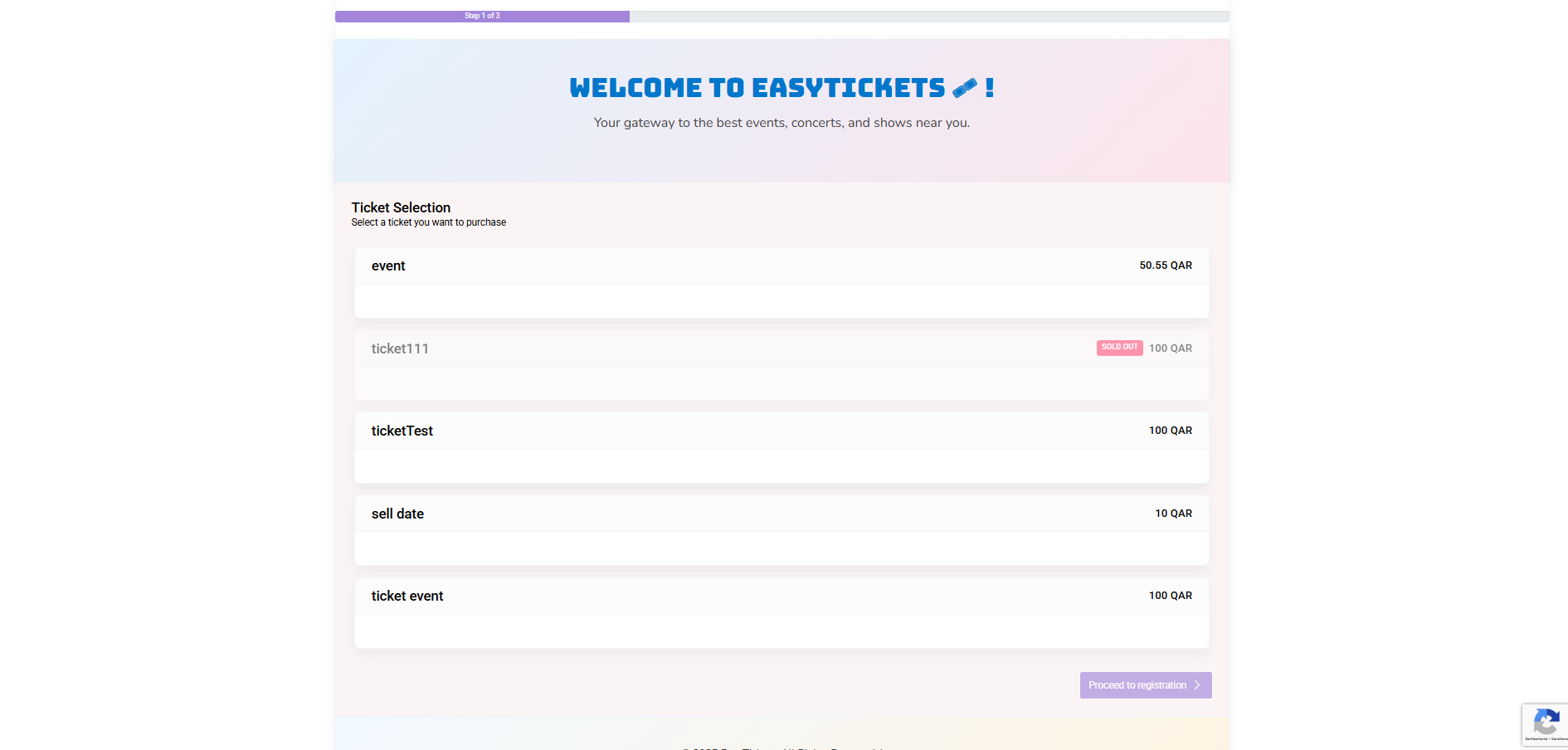Click the 'Select a ticket you want to purchase' text
1568x750 pixels.
428,222
